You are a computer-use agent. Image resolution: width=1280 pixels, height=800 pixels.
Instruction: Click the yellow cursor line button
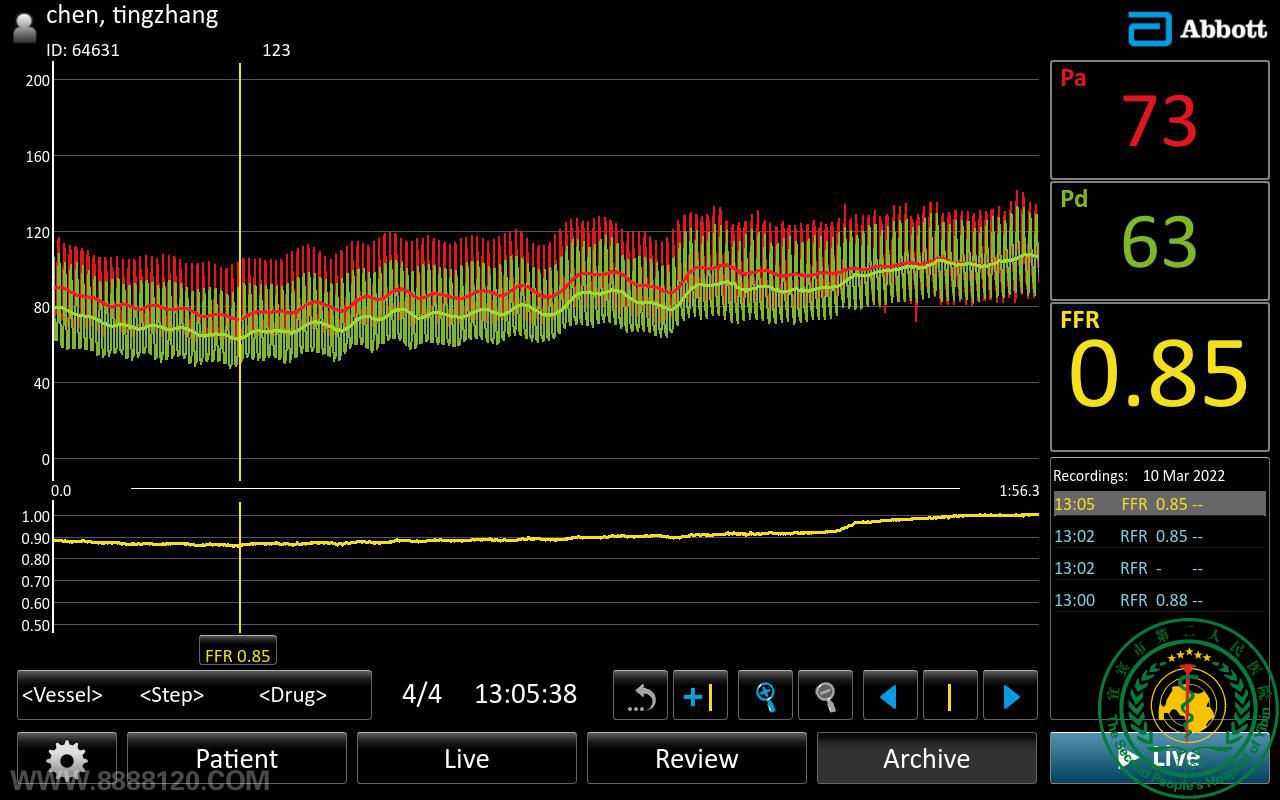click(949, 695)
